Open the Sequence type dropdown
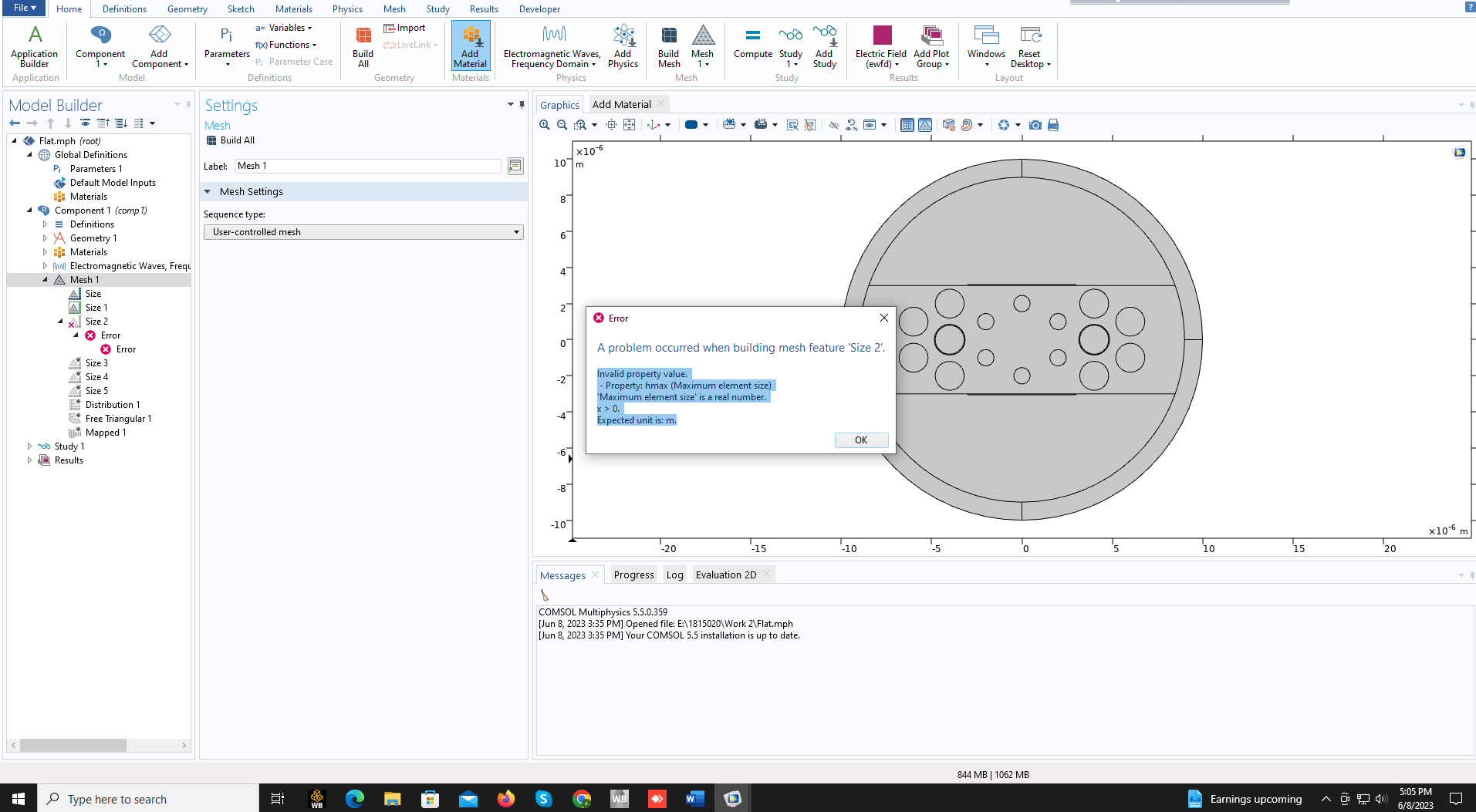Image resolution: width=1476 pixels, height=812 pixels. point(363,232)
